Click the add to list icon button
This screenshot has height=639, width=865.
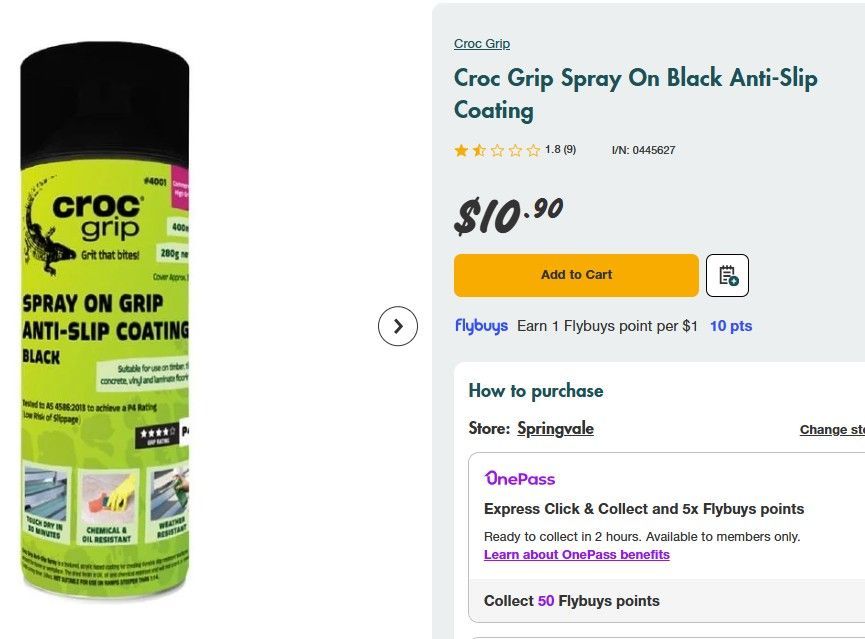(727, 275)
